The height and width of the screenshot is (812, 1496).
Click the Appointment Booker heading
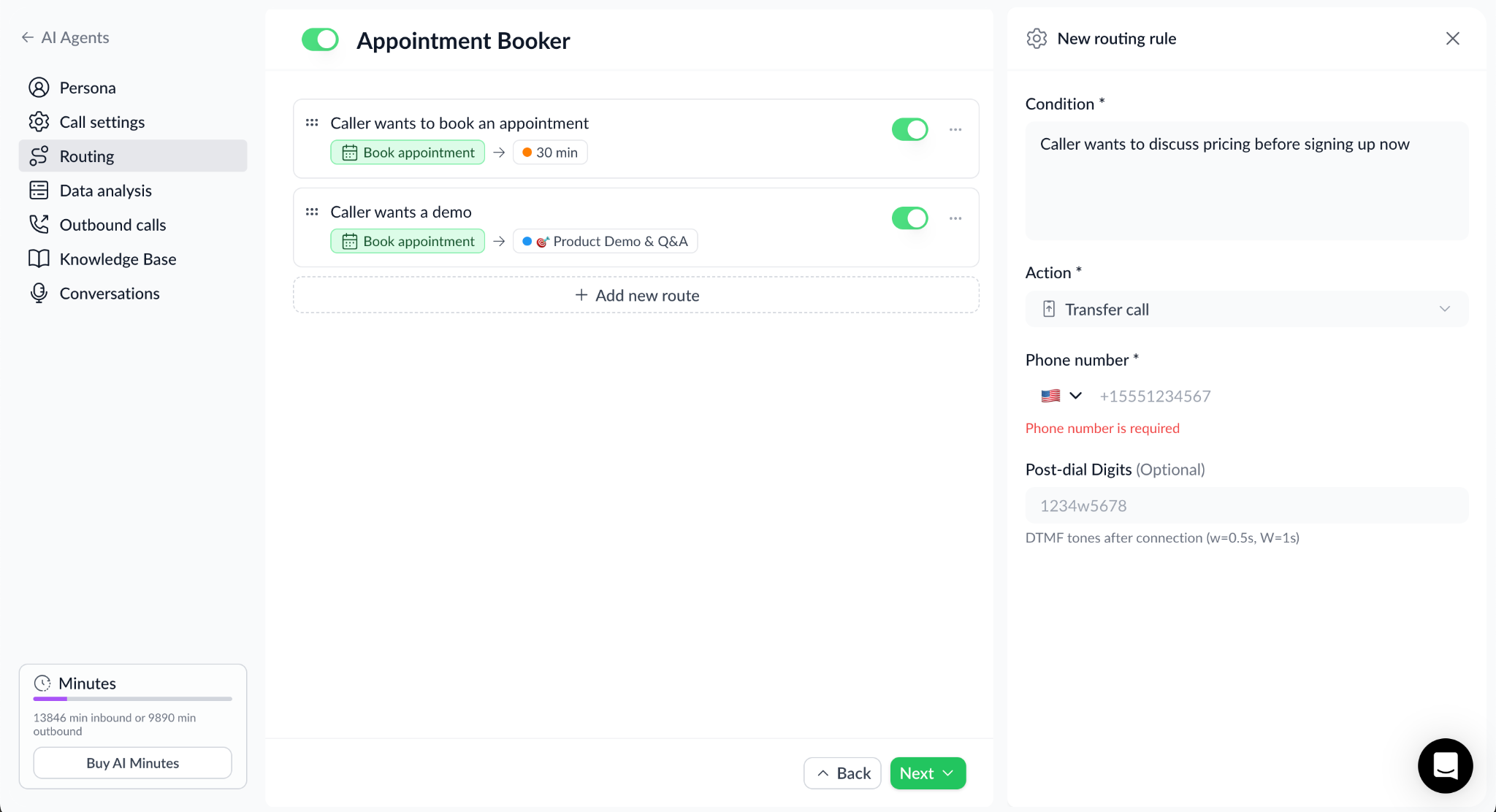coord(463,40)
